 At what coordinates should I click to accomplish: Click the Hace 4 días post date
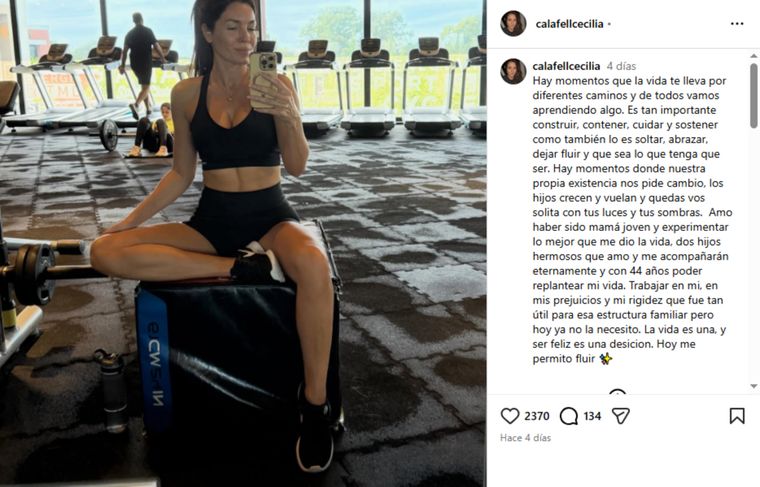click(x=525, y=438)
